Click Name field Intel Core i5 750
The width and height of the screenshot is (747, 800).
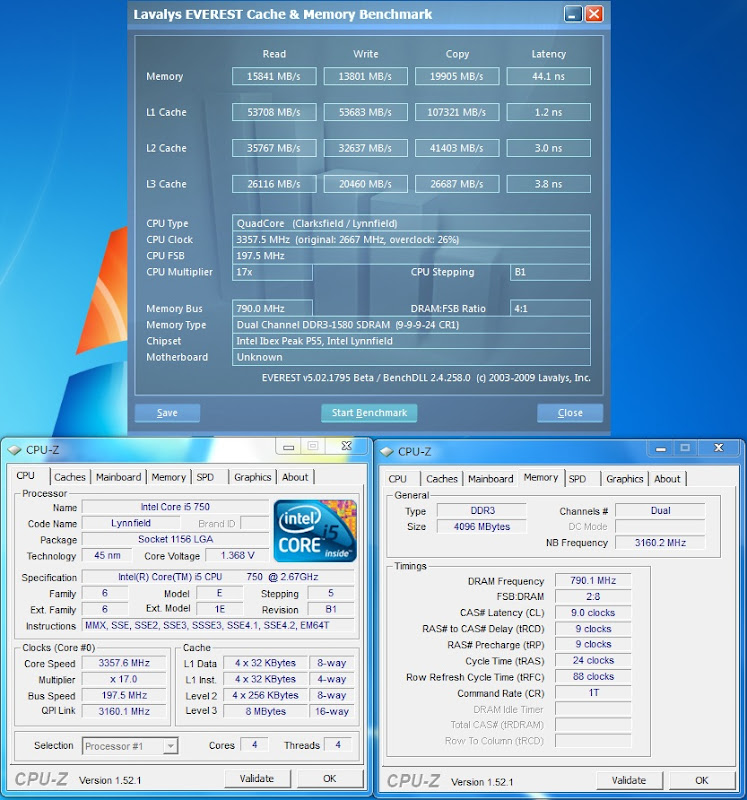[175, 507]
